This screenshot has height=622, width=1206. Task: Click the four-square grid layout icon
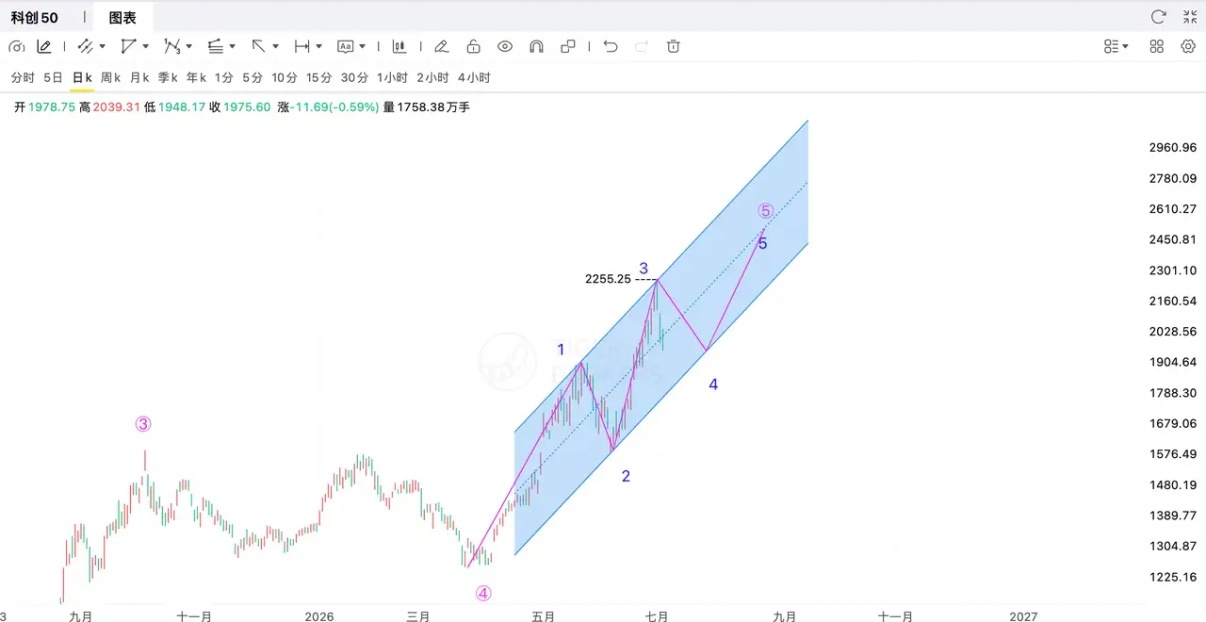pos(1157,46)
